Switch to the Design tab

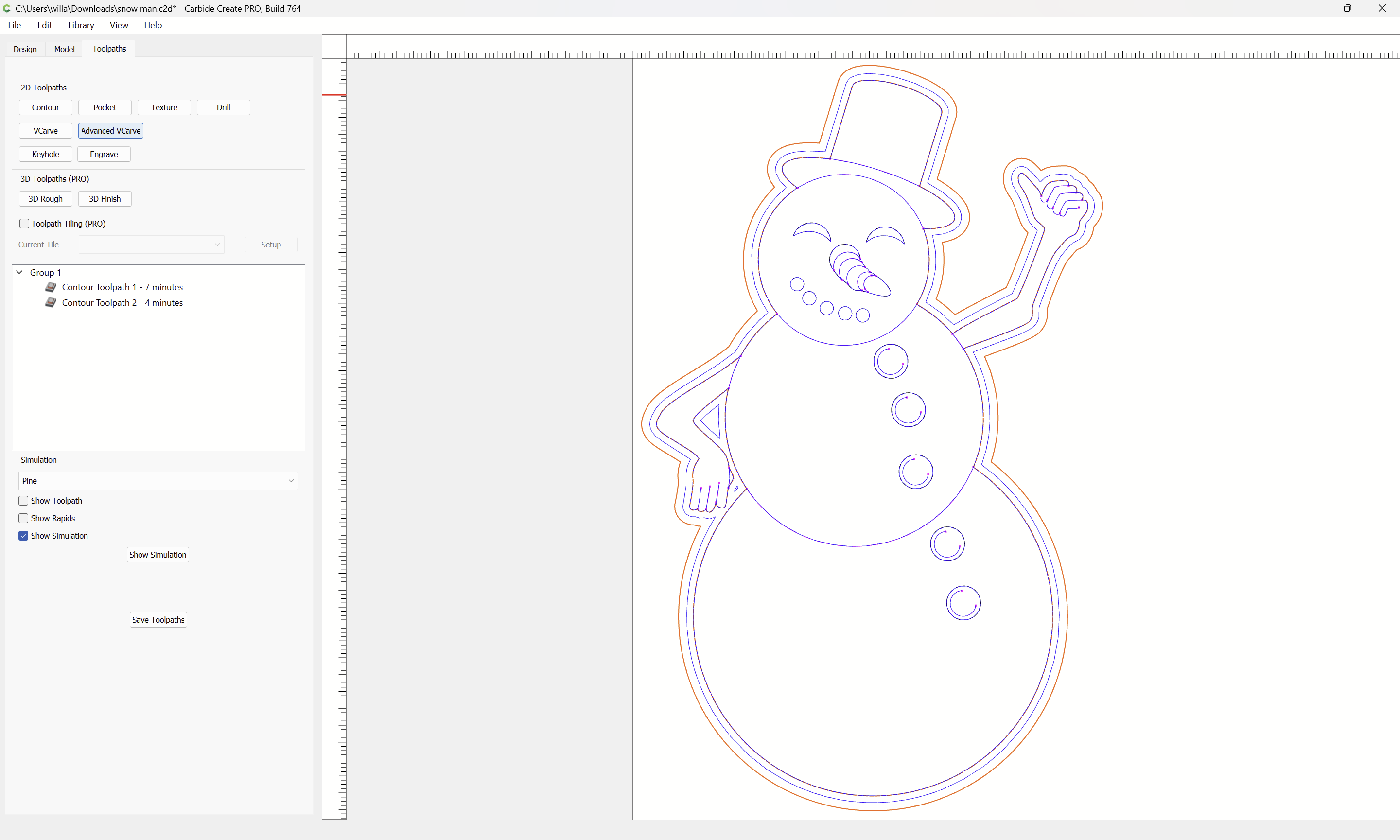click(25, 49)
